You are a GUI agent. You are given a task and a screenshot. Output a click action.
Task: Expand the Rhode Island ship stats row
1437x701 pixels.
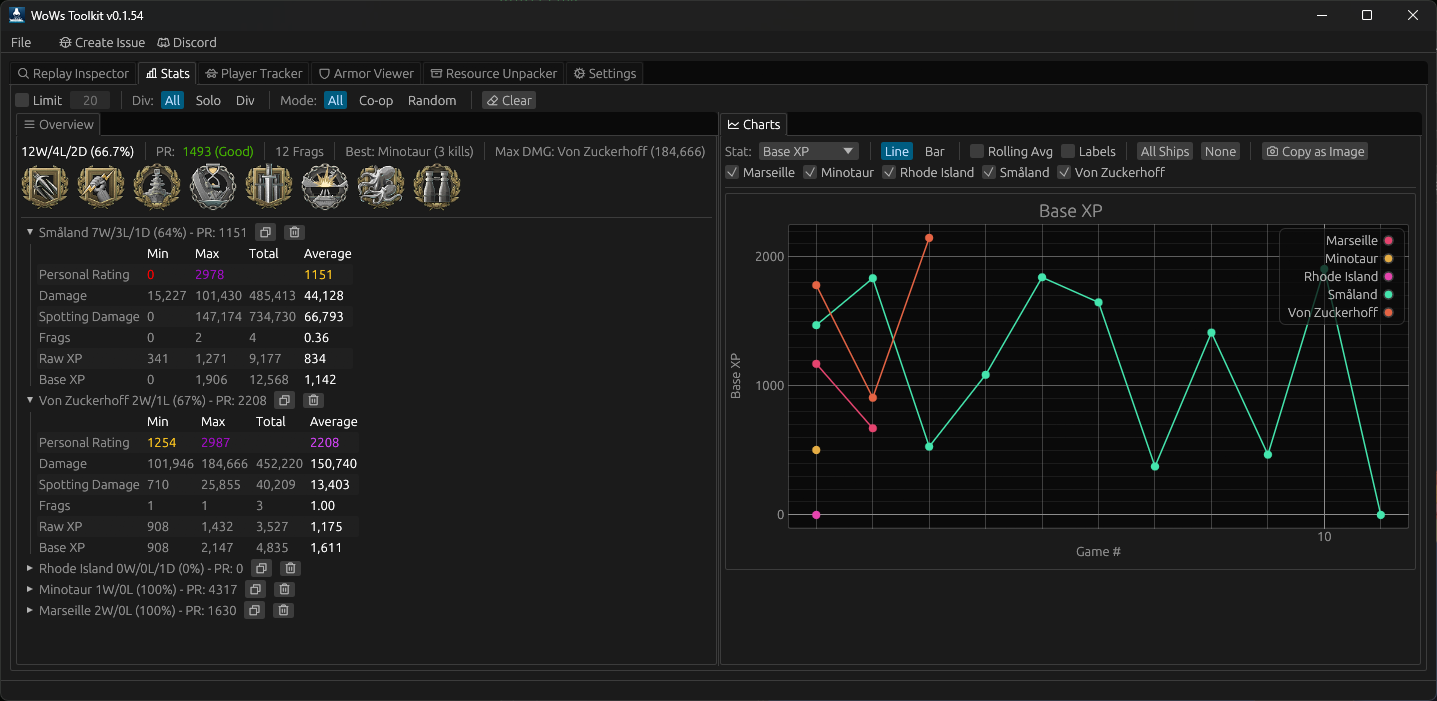(x=30, y=568)
